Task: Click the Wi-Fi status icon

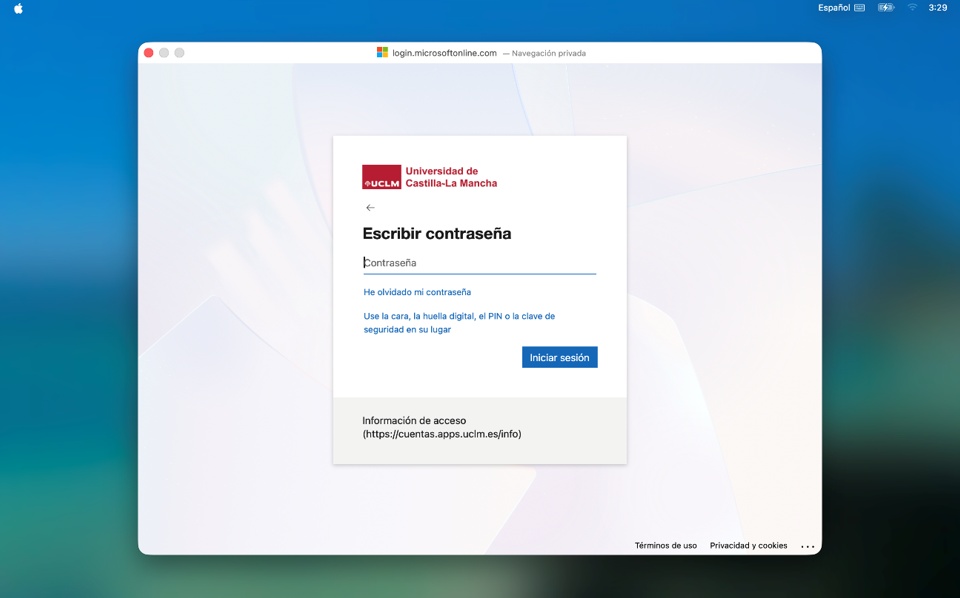Action: click(912, 8)
